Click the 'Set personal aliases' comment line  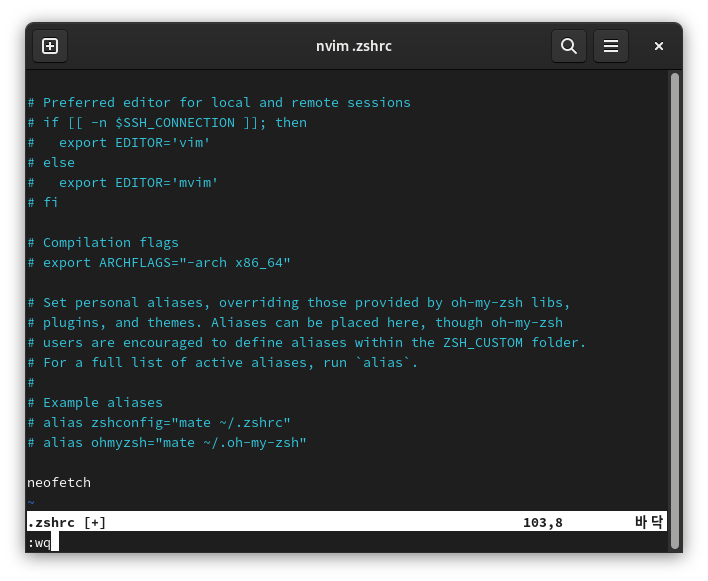click(x=299, y=302)
